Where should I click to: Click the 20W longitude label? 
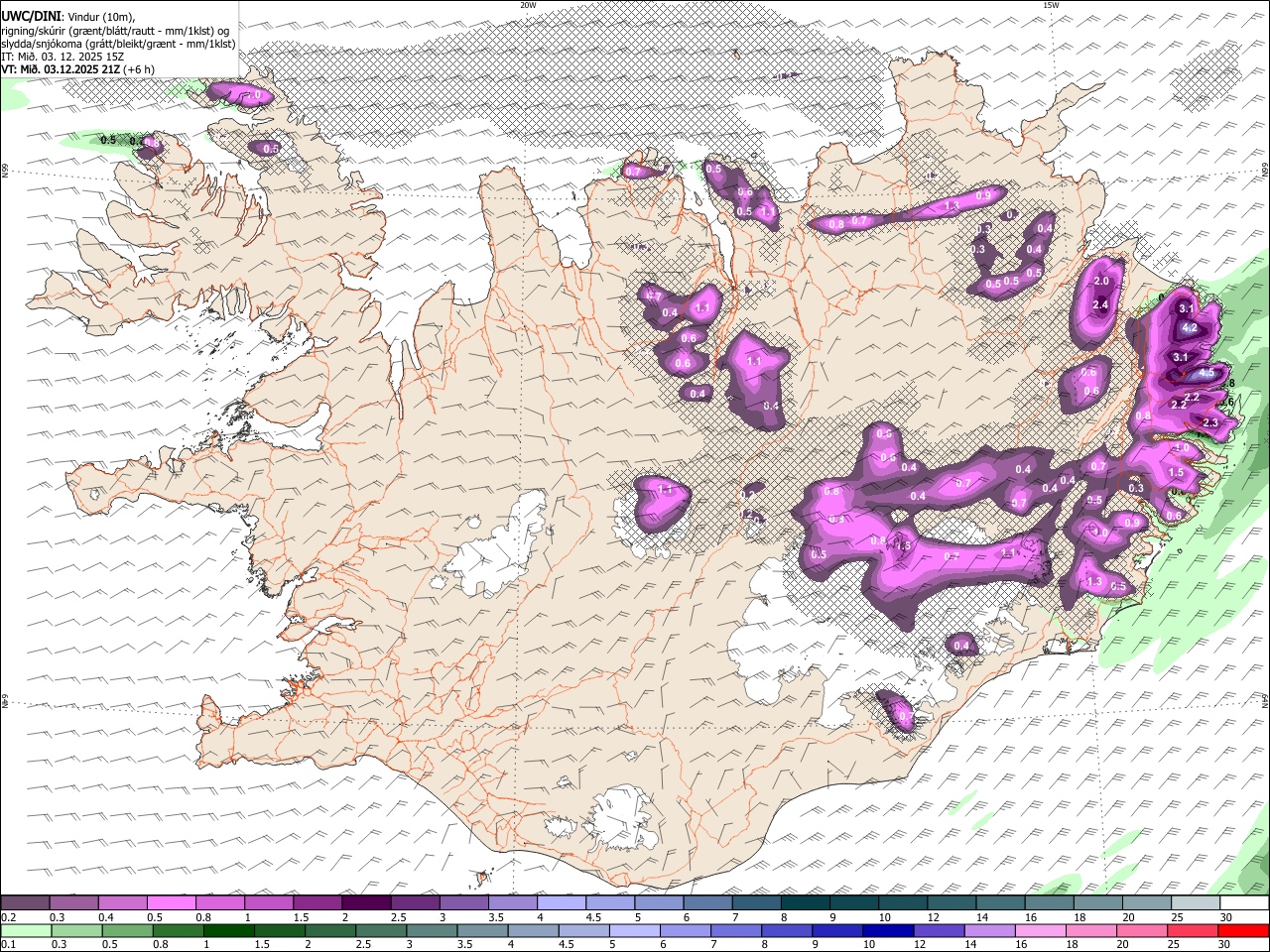point(528,5)
